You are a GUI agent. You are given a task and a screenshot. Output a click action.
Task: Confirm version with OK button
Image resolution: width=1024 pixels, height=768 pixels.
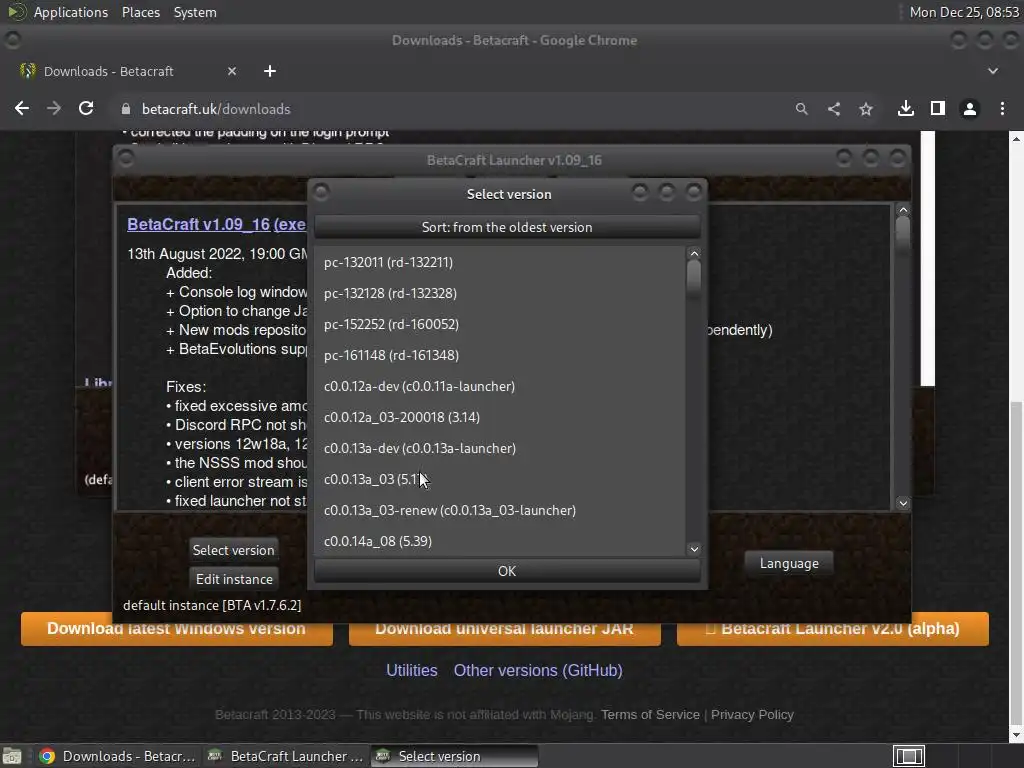(507, 571)
